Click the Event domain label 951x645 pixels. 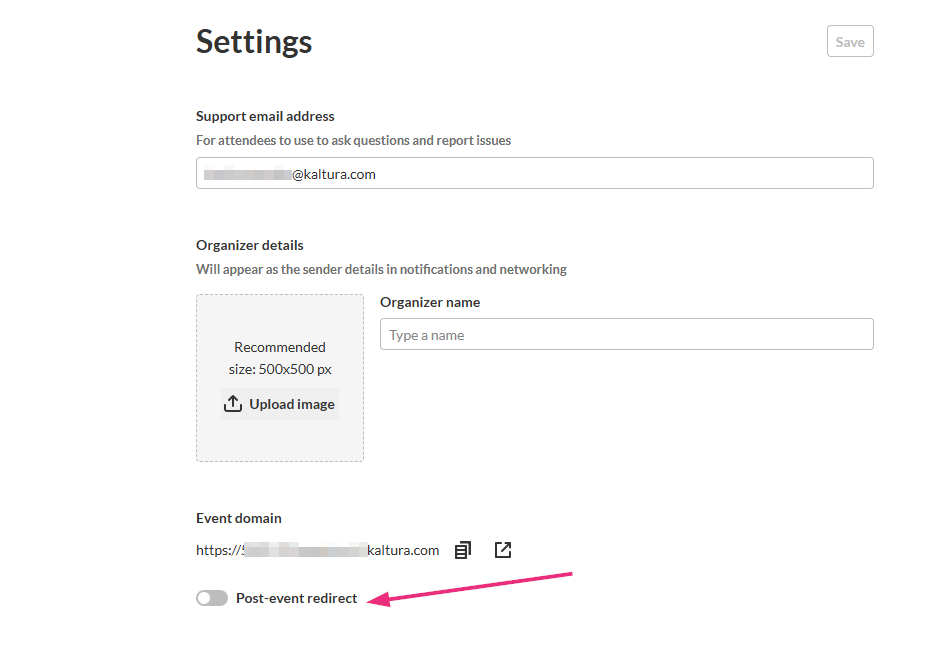[239, 518]
